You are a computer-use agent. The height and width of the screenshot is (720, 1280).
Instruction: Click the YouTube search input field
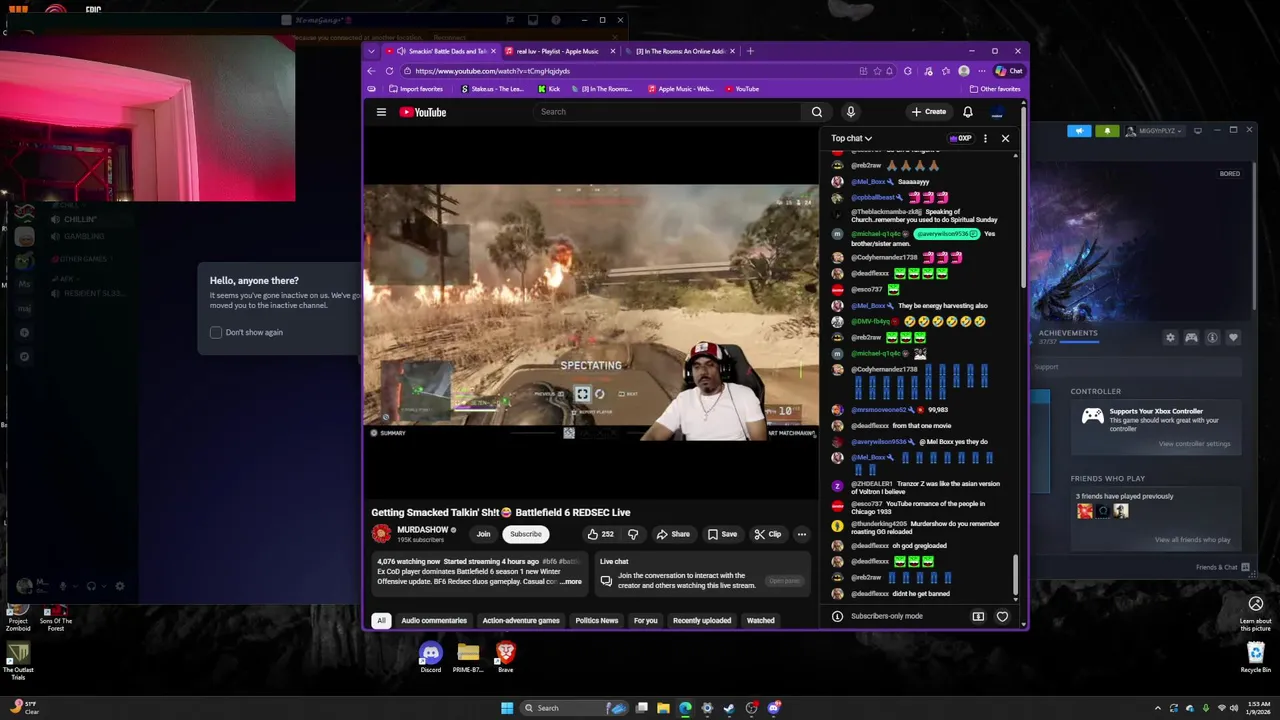(667, 112)
